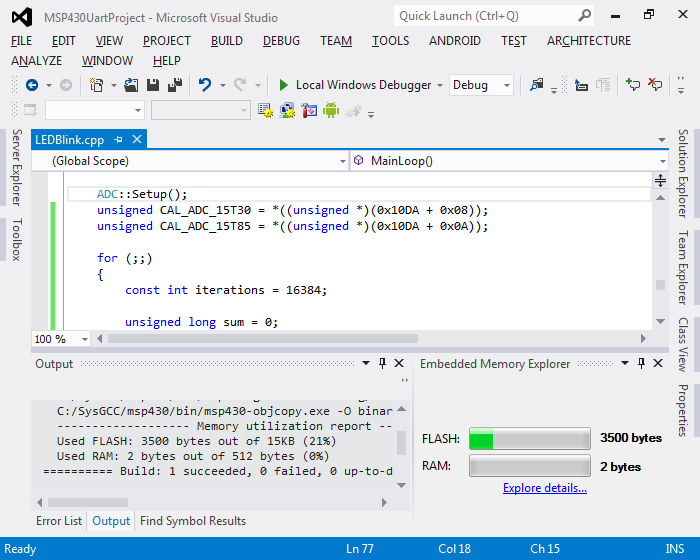The width and height of the screenshot is (700, 560).
Task: Click the New Project toolbar icon
Action: click(x=96, y=85)
